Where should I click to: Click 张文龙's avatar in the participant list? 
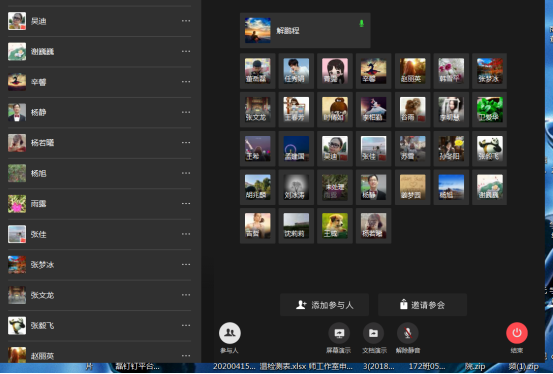17,295
